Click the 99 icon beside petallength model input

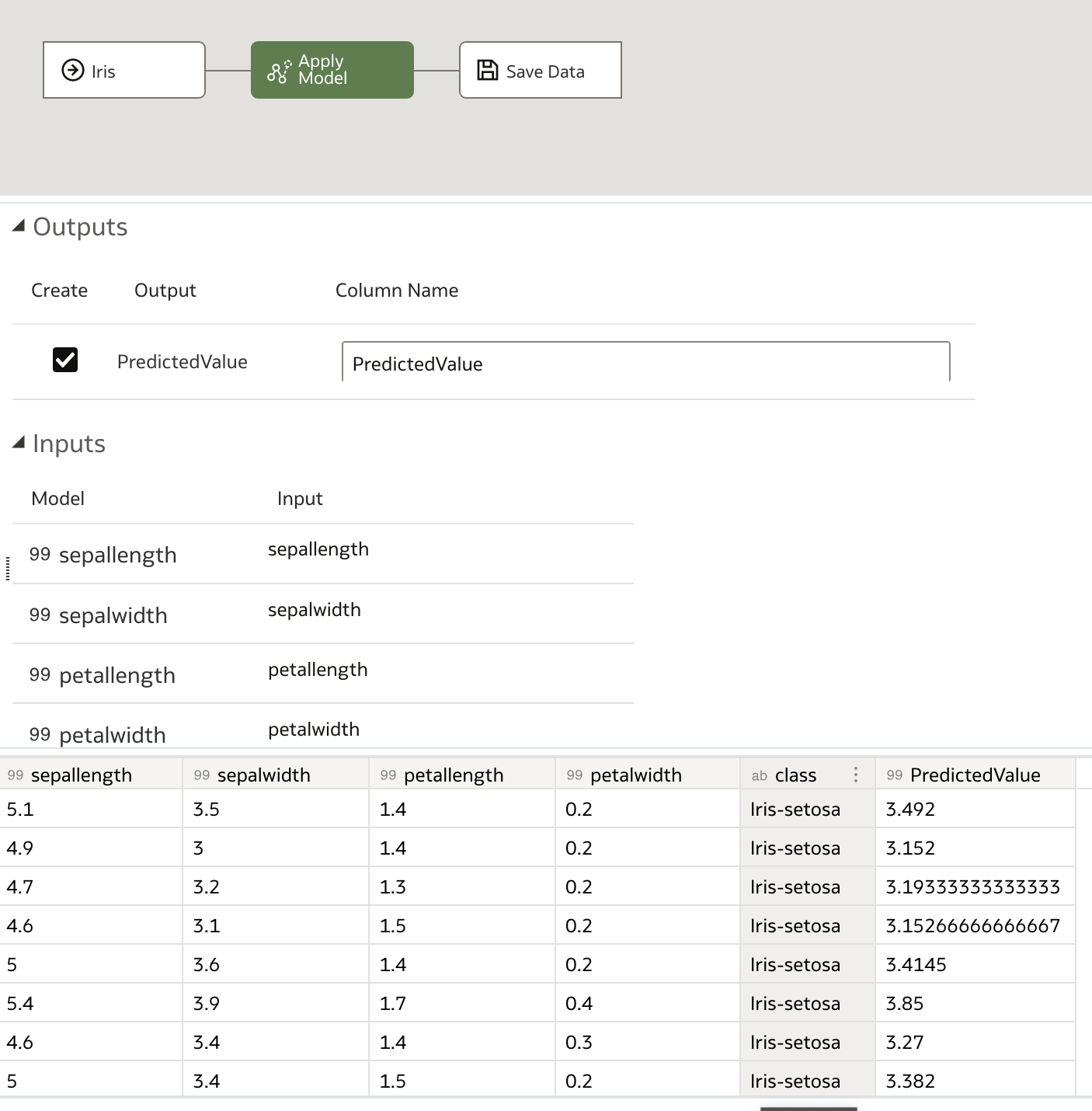(38, 675)
